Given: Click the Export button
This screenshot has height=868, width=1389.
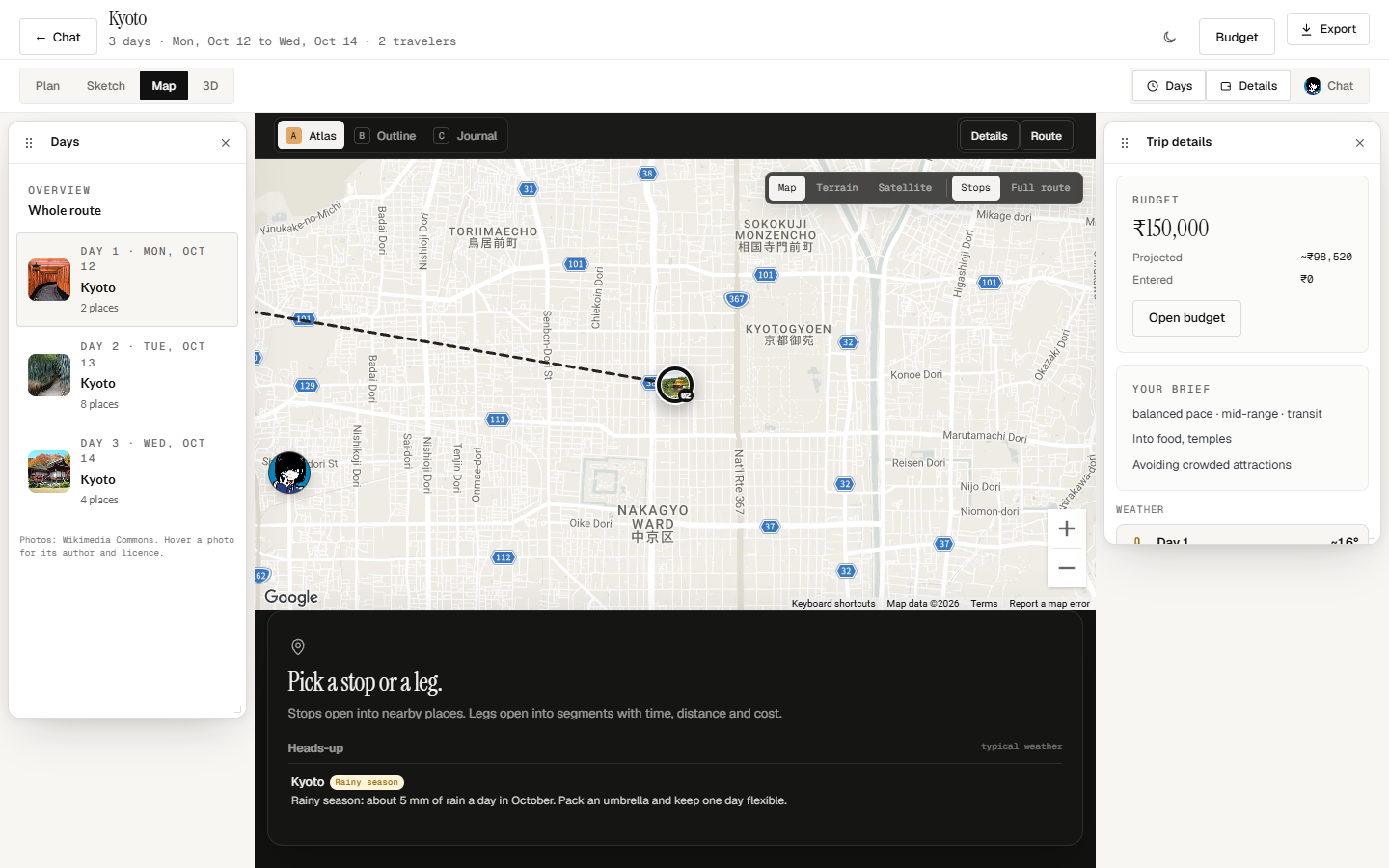Looking at the screenshot, I should [x=1328, y=29].
